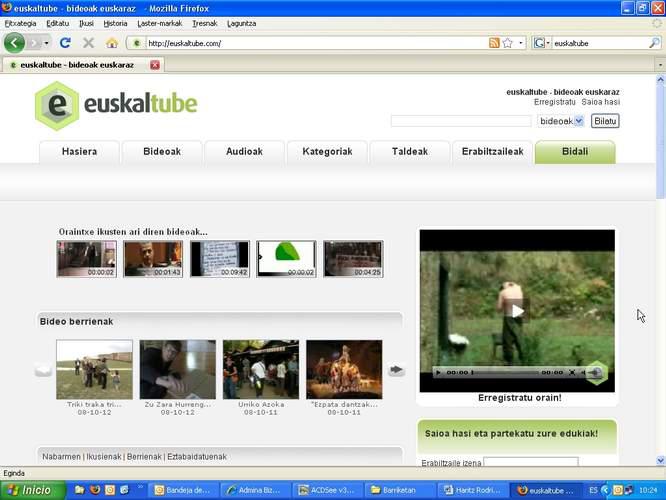Viewport: 666px width, 500px height.
Task: Click the Firefox quick launch icon
Action: tap(95, 490)
